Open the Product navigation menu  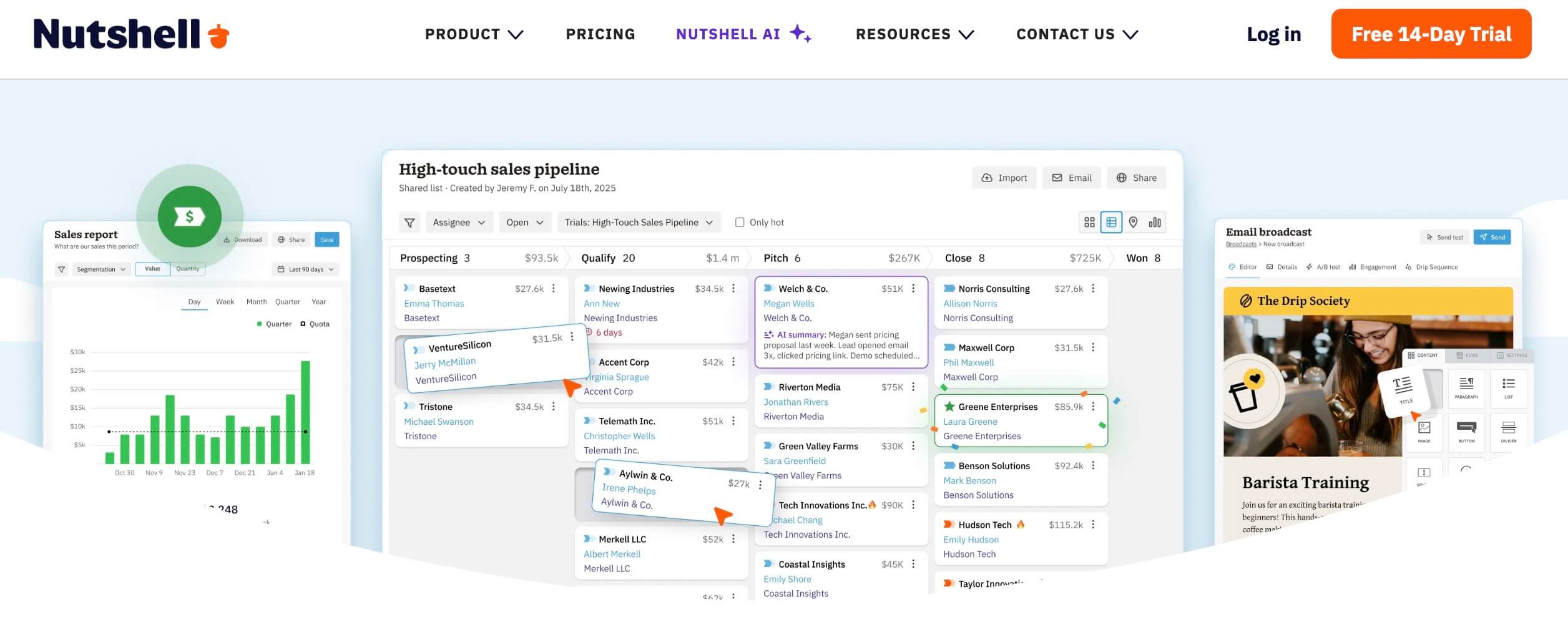[x=474, y=34]
